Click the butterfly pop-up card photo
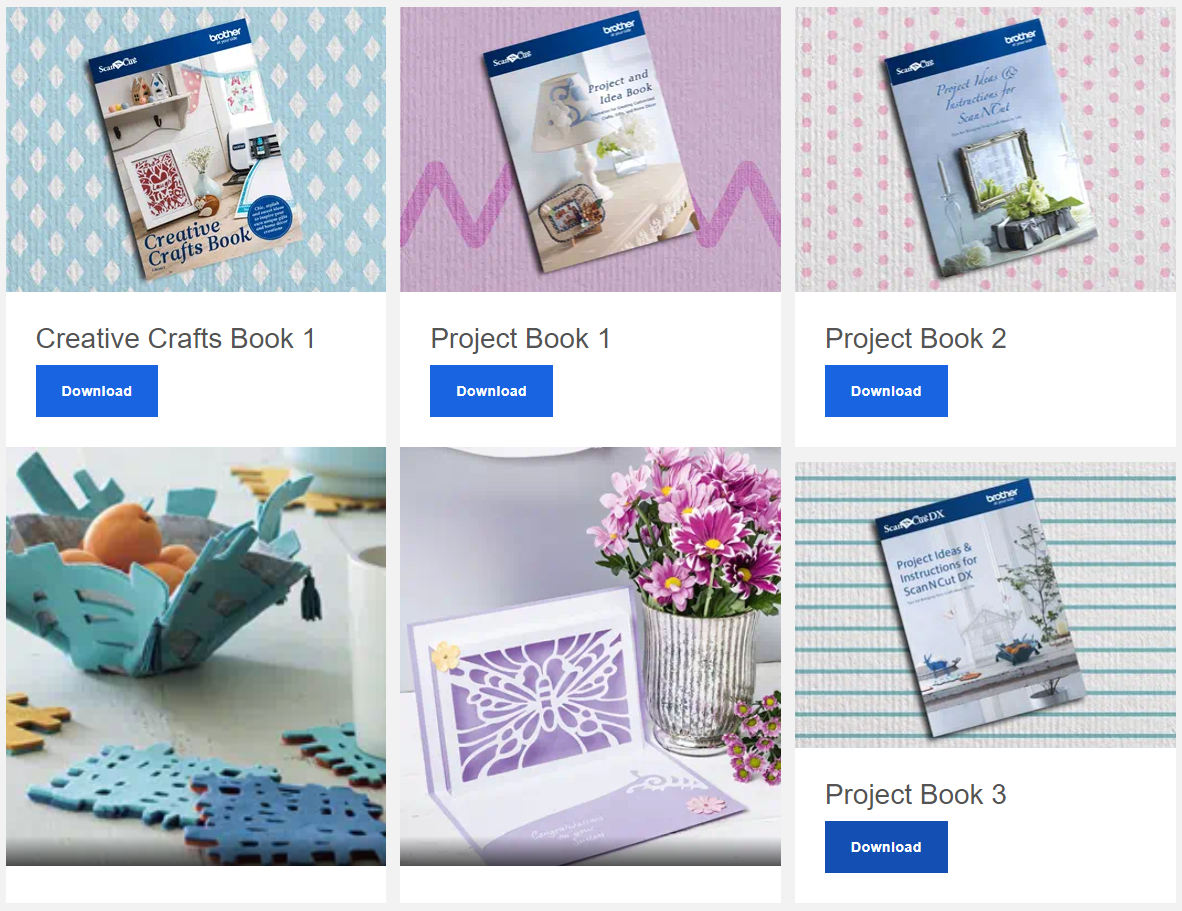 (x=590, y=656)
